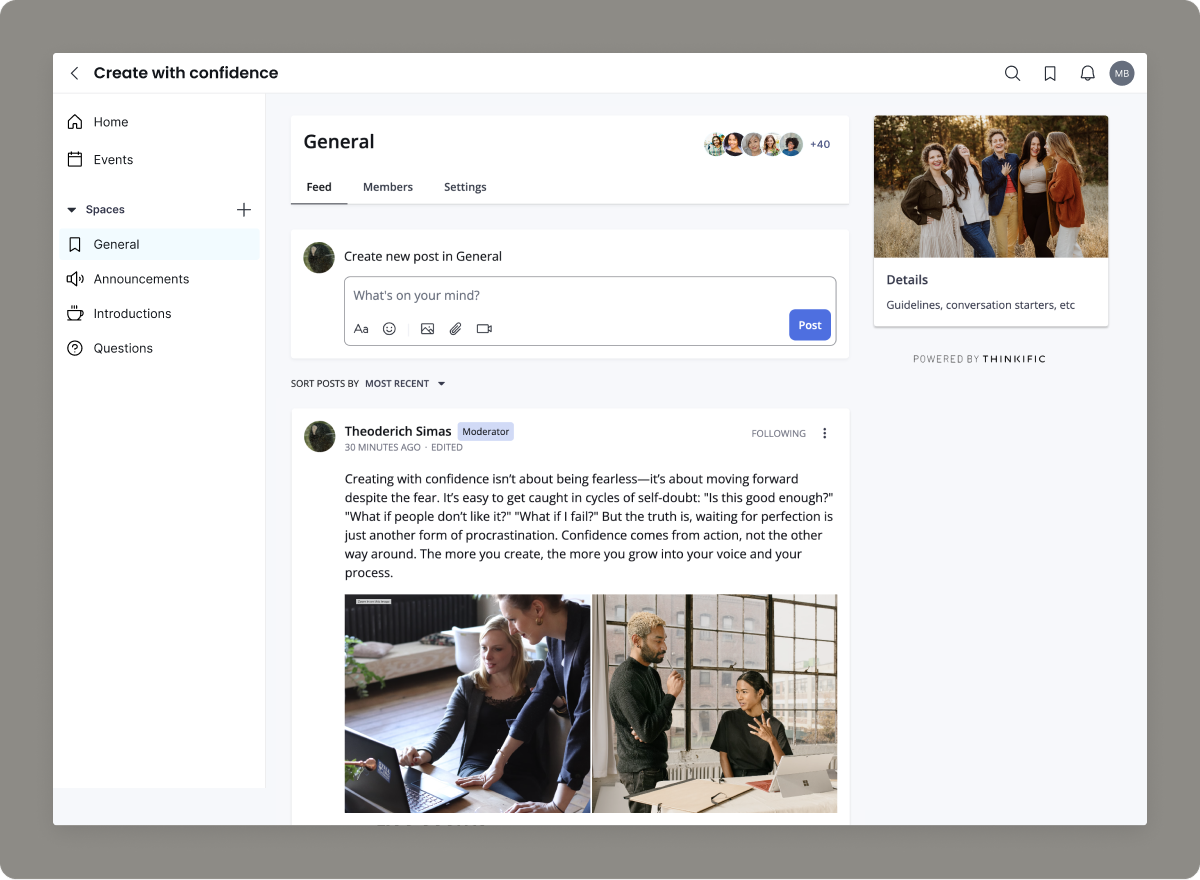Open the post image of women at laptop
This screenshot has height=880, width=1200.
[x=467, y=704]
